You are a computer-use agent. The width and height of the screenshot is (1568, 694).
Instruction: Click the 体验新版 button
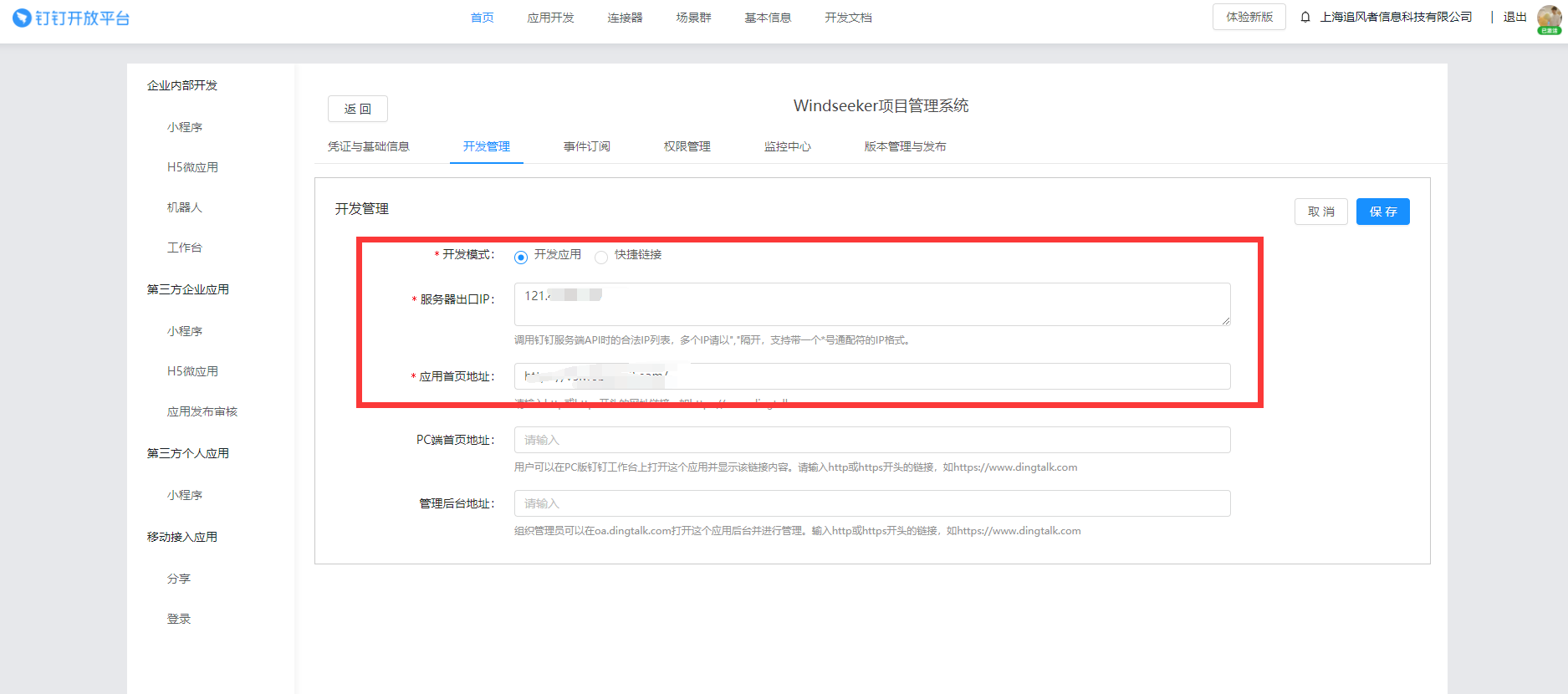[x=1249, y=17]
